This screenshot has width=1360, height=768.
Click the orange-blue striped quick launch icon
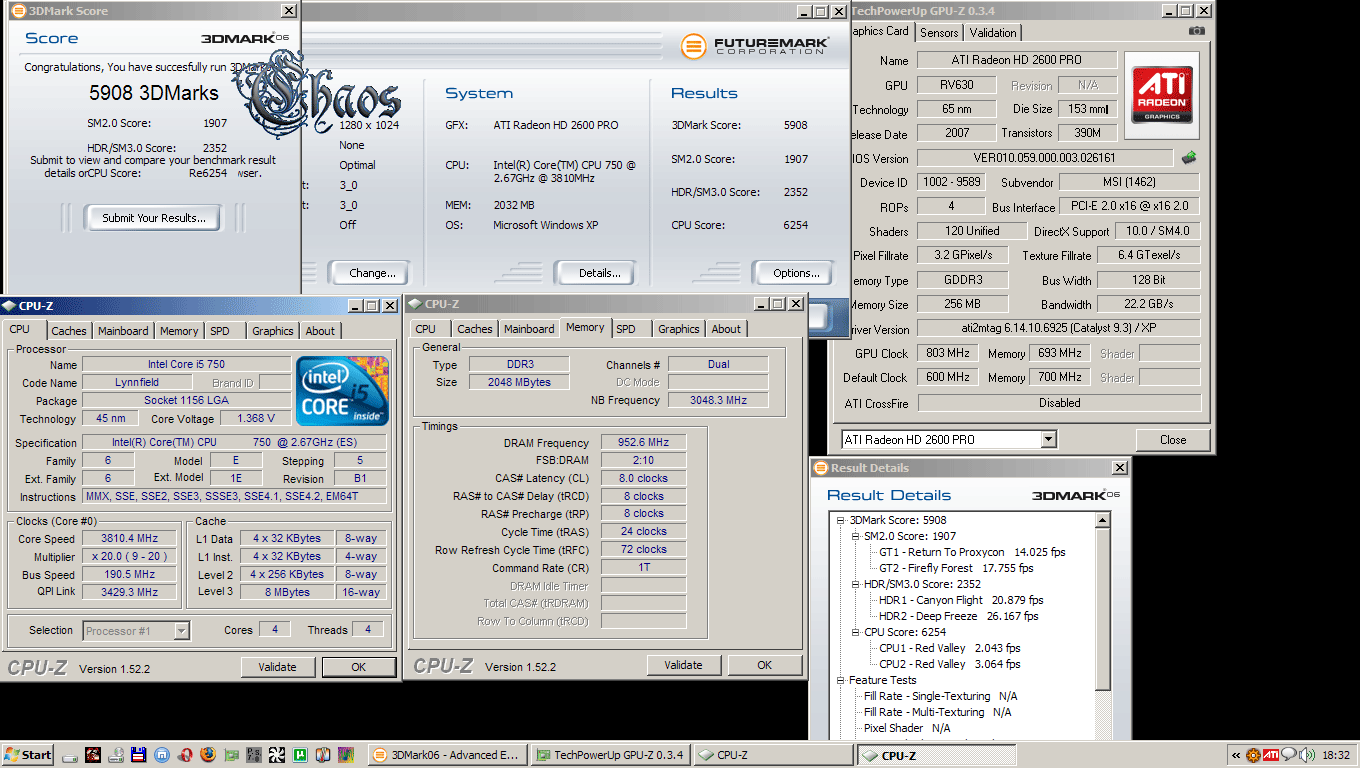pyautogui.click(x=323, y=755)
